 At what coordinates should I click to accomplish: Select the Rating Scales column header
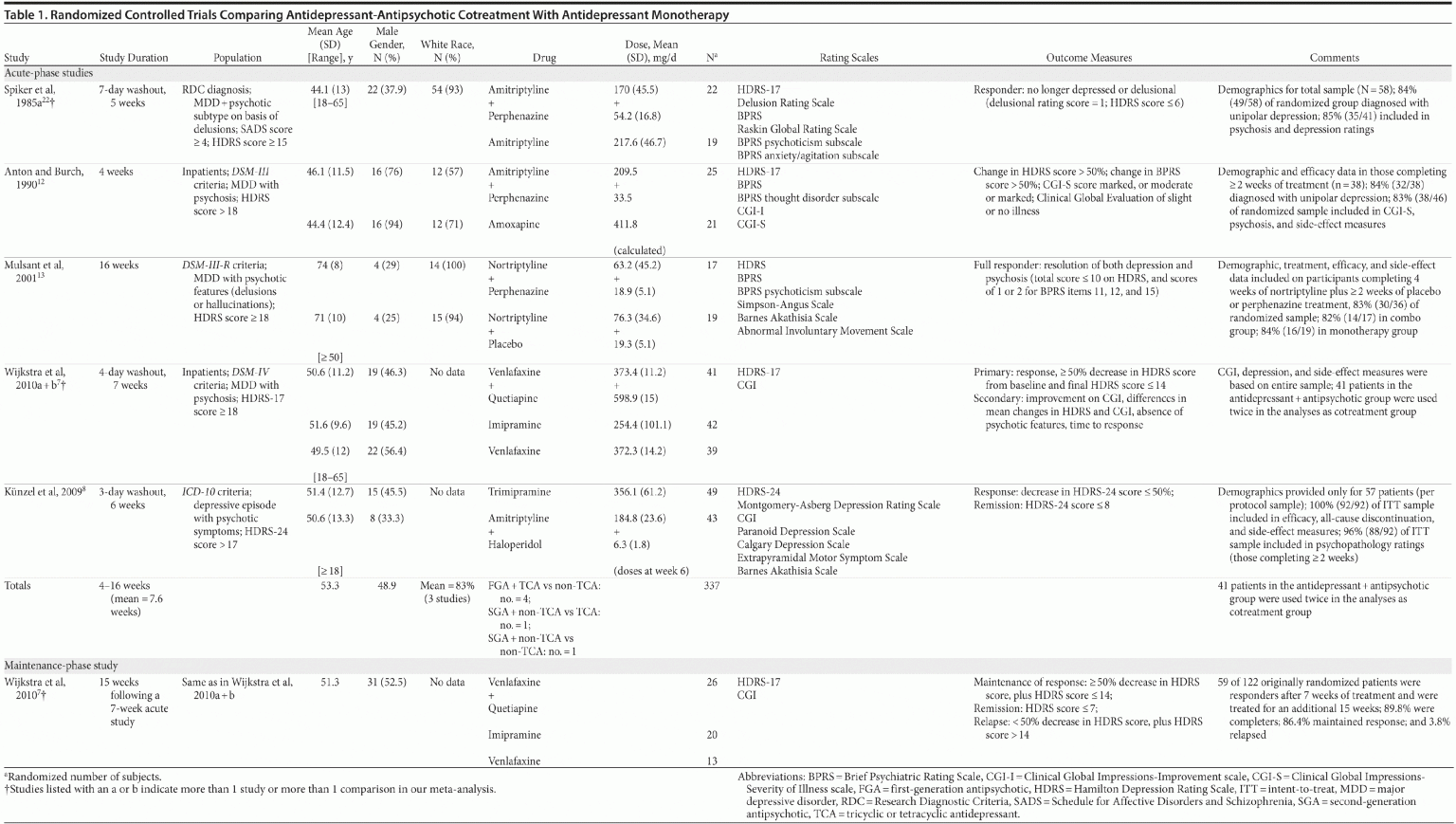(848, 58)
